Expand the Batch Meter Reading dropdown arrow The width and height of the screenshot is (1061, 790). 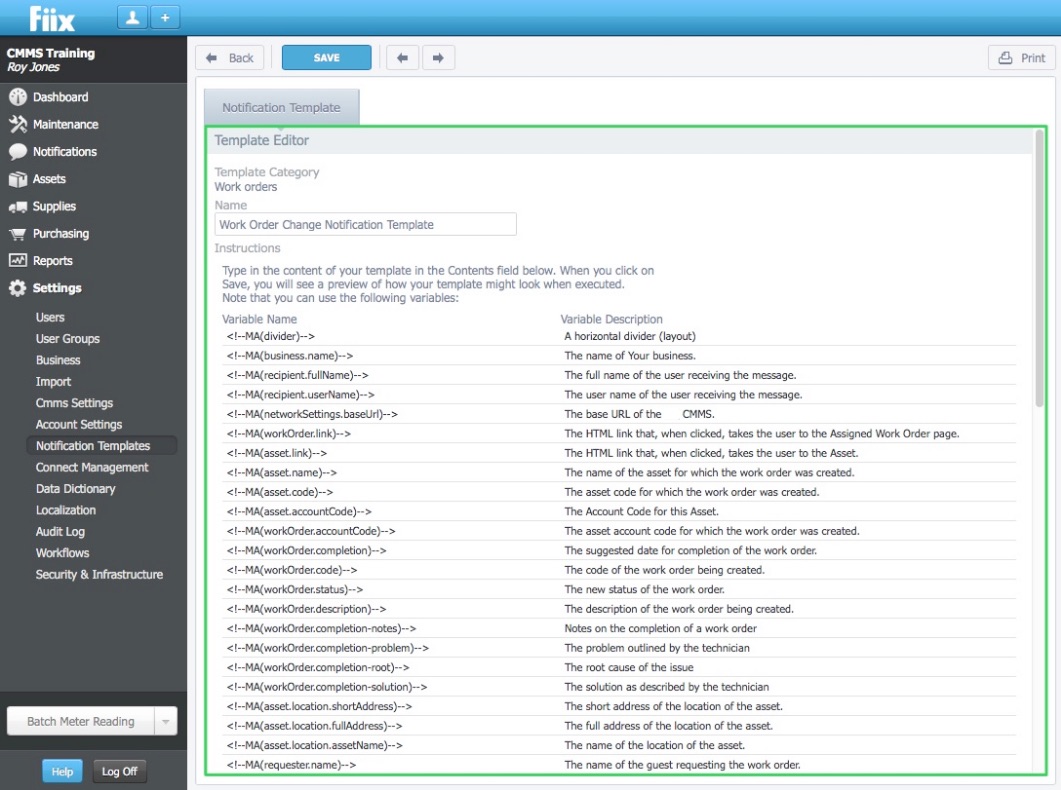(166, 721)
